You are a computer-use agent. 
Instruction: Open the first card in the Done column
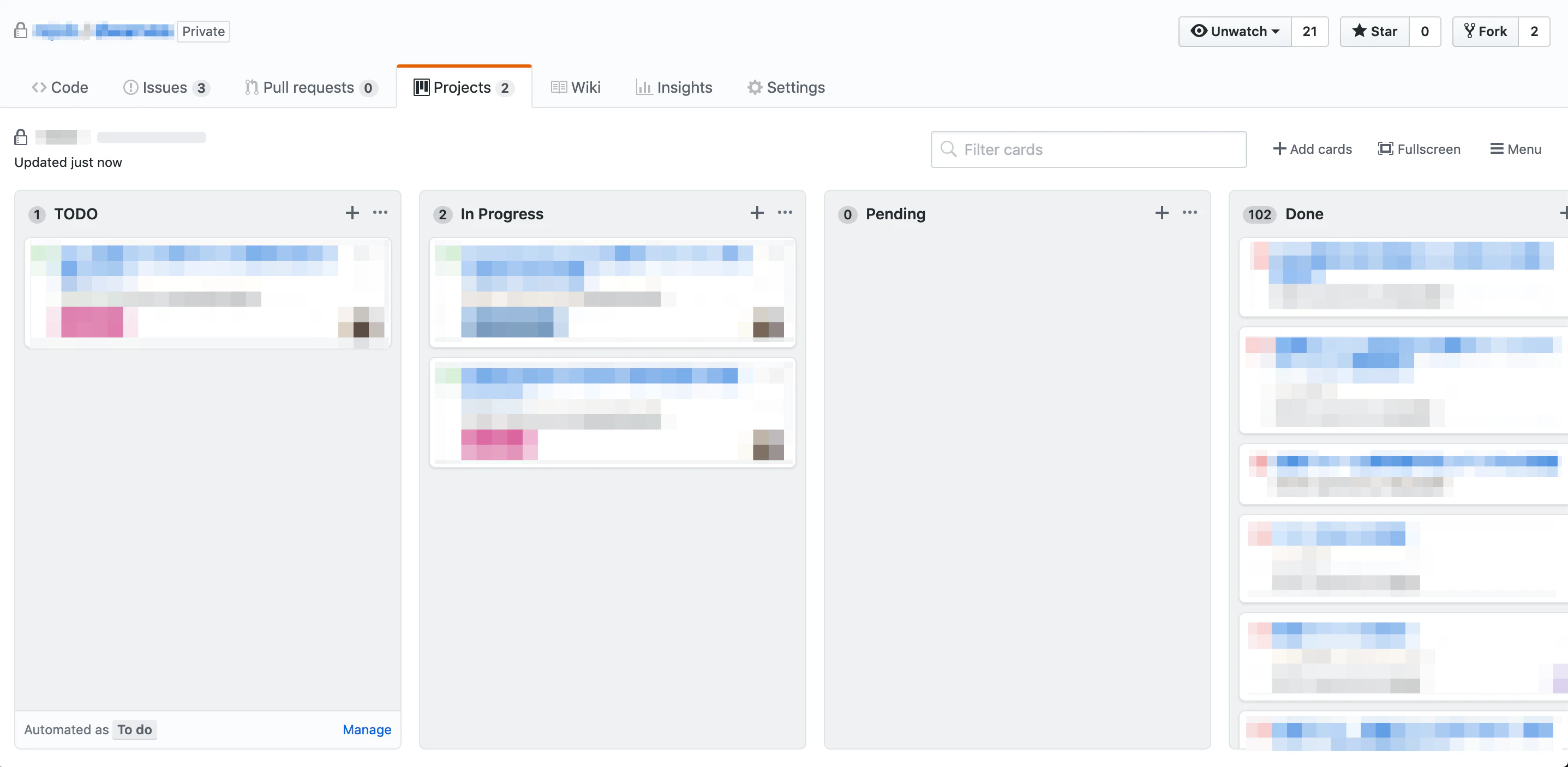pyautogui.click(x=1403, y=277)
